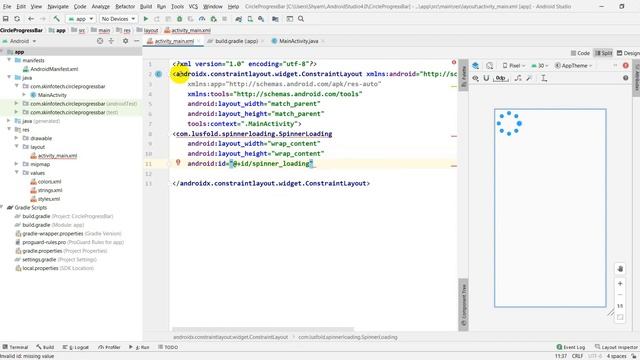Expand the mipmap folder

tap(17, 164)
